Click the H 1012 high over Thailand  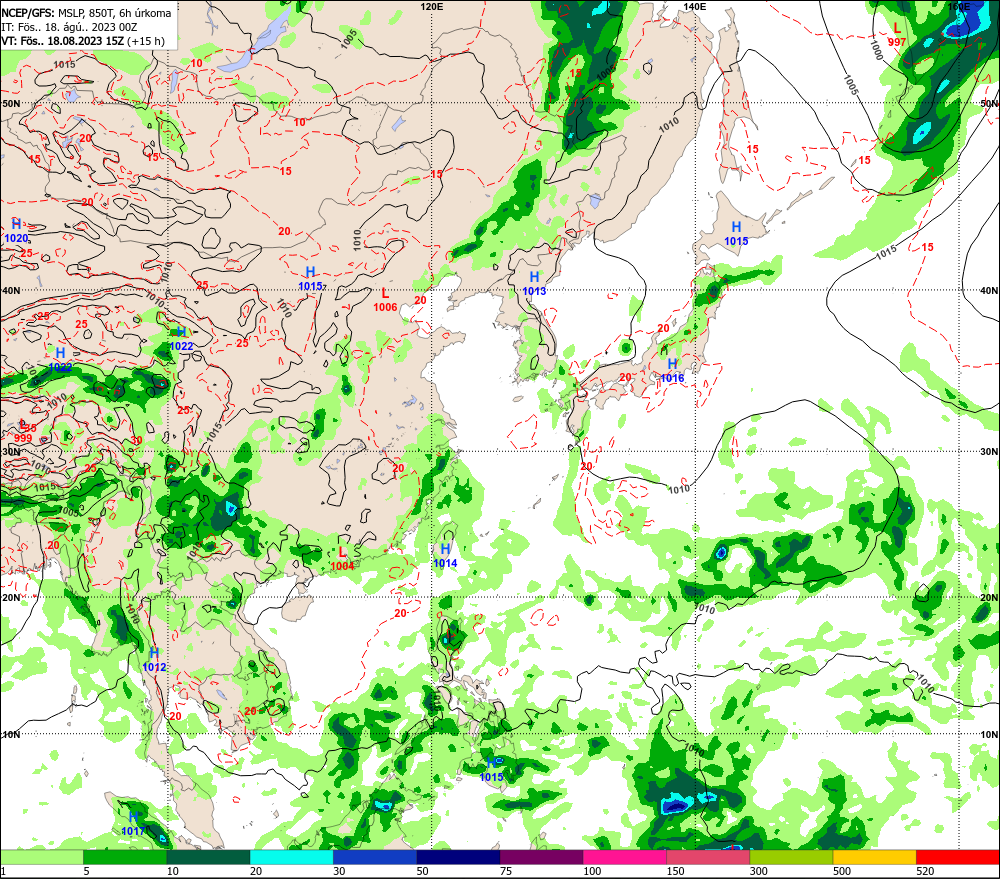(154, 660)
